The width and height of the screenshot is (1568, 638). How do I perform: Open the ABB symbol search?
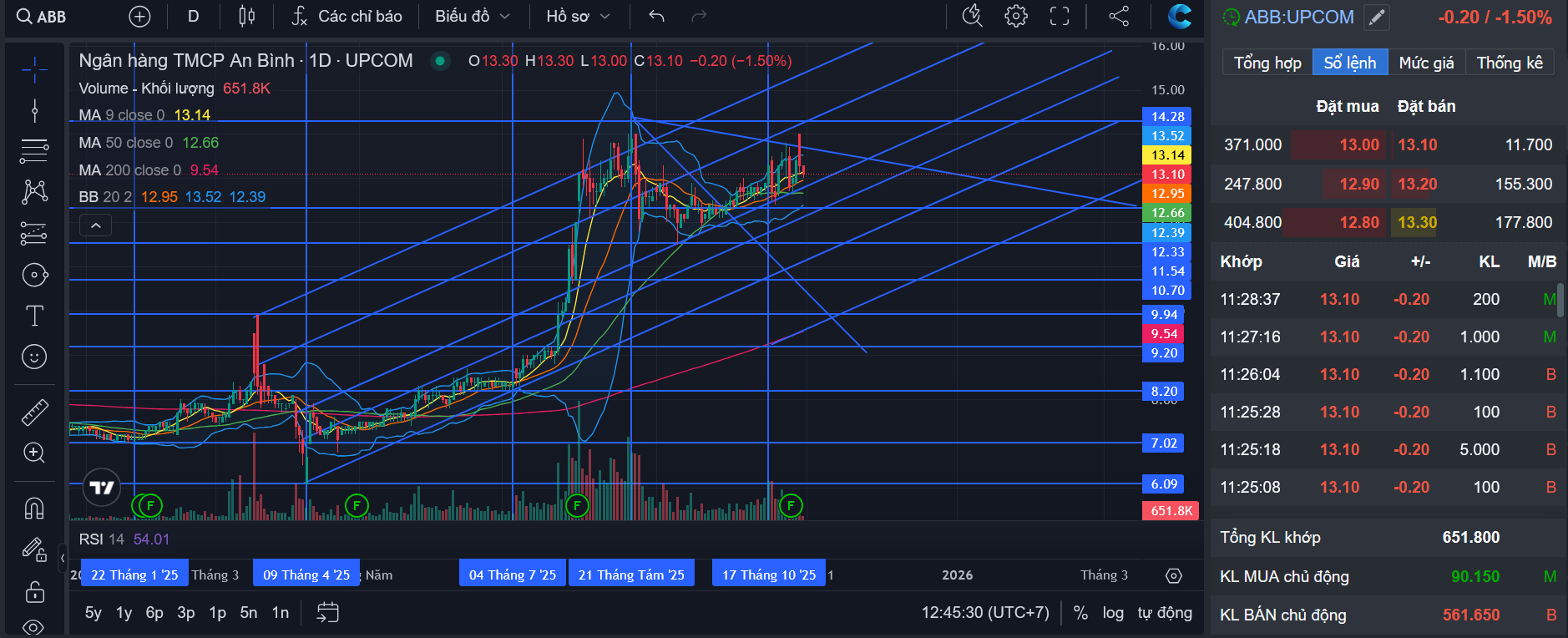pos(42,16)
